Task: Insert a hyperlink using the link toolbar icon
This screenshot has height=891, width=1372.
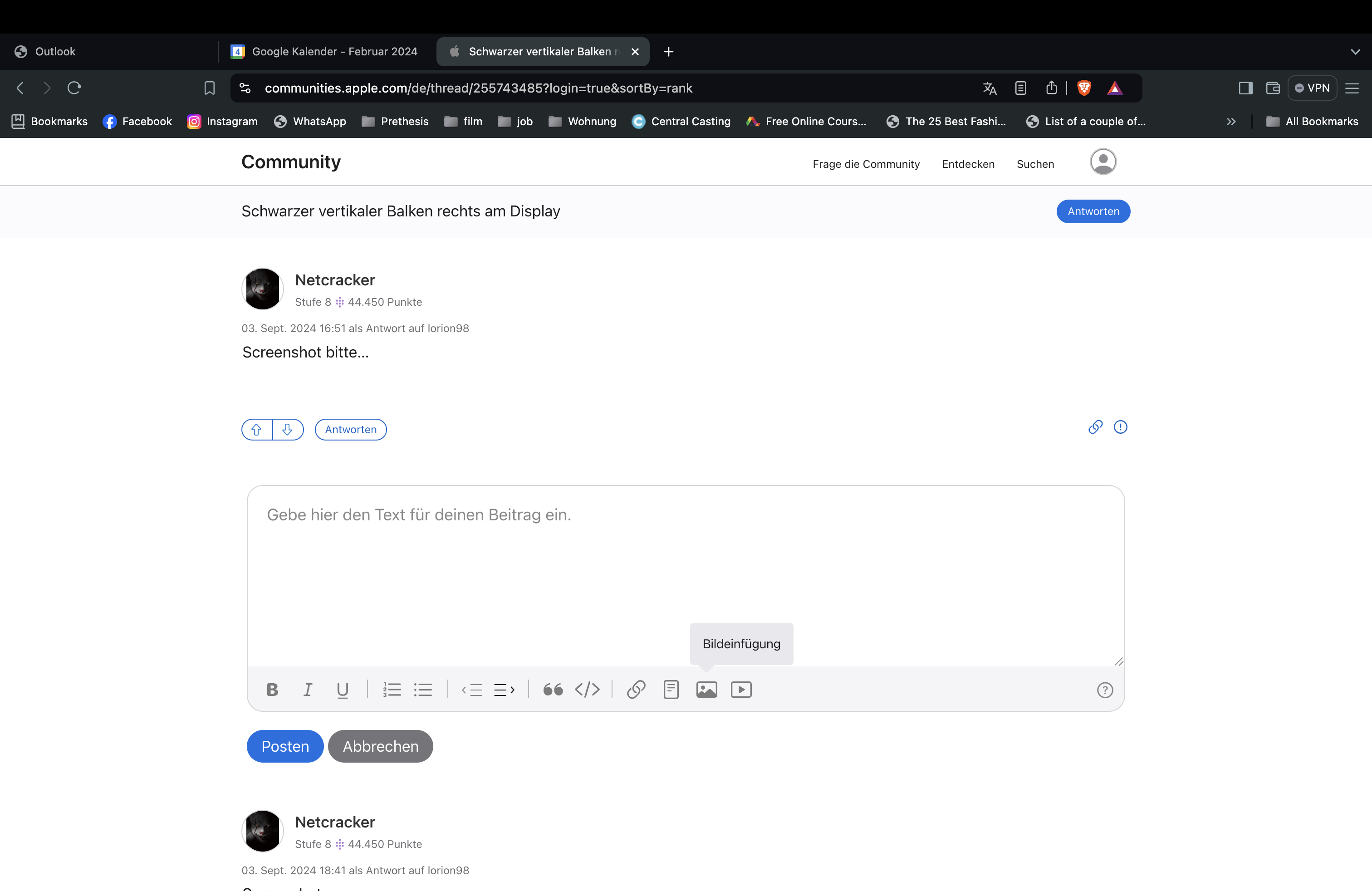Action: 636,689
